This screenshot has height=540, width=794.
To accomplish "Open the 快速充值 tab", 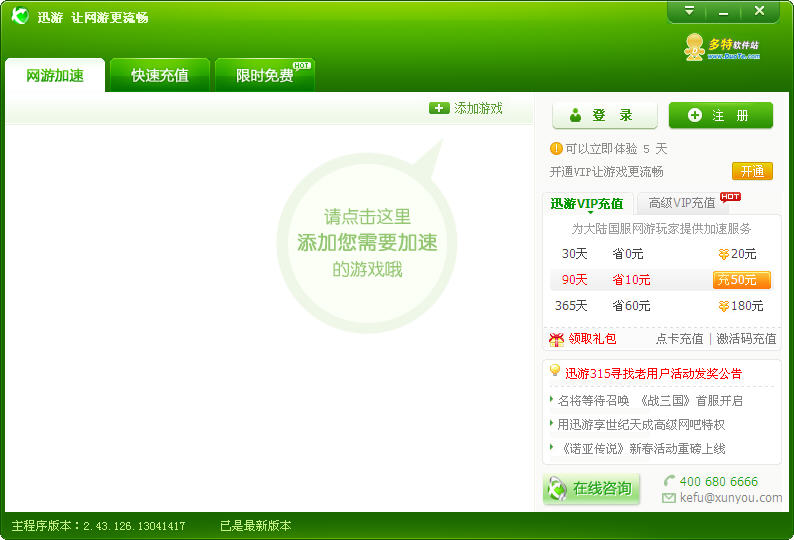I will [x=160, y=75].
